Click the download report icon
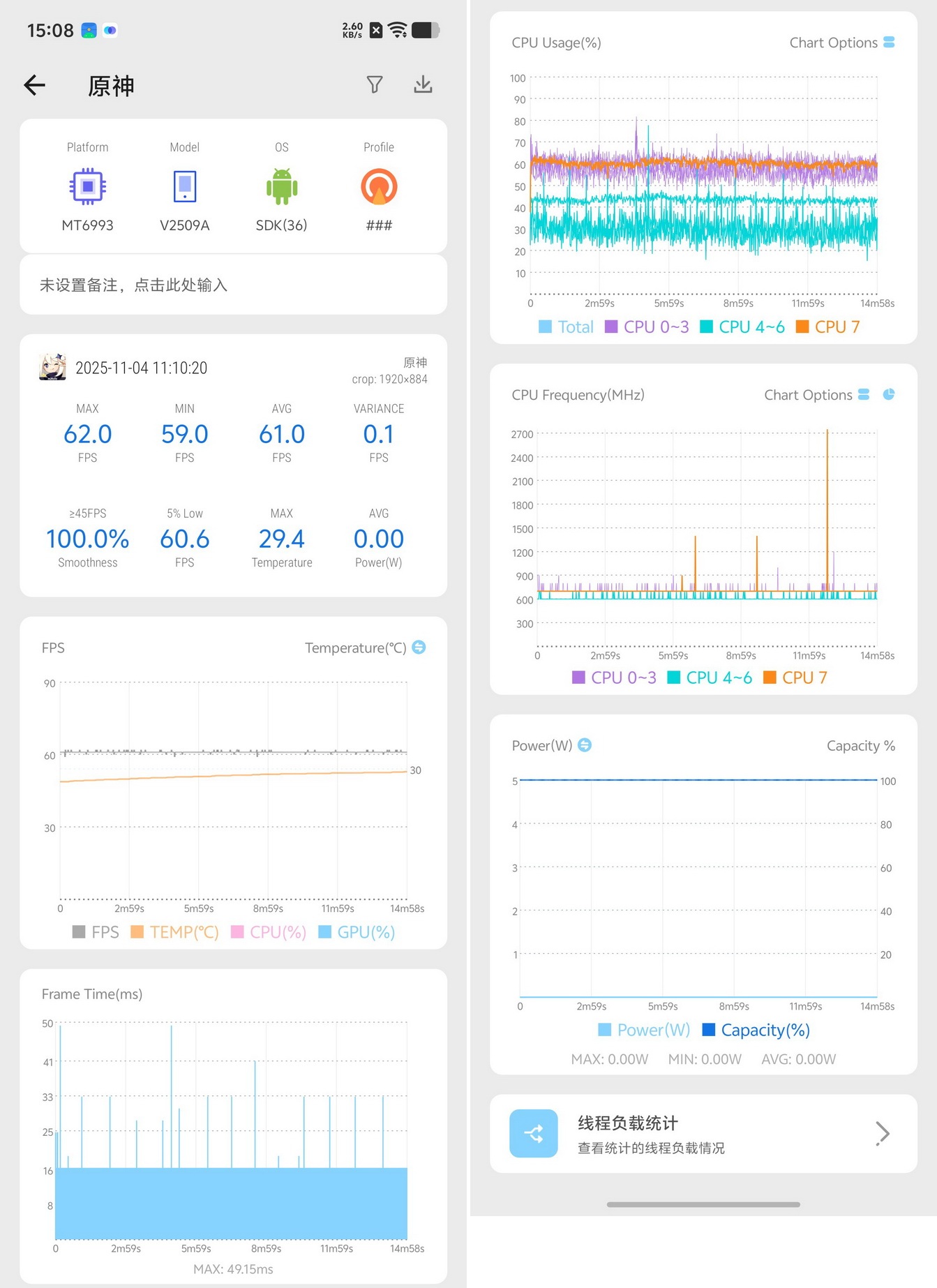937x1288 pixels. point(423,84)
